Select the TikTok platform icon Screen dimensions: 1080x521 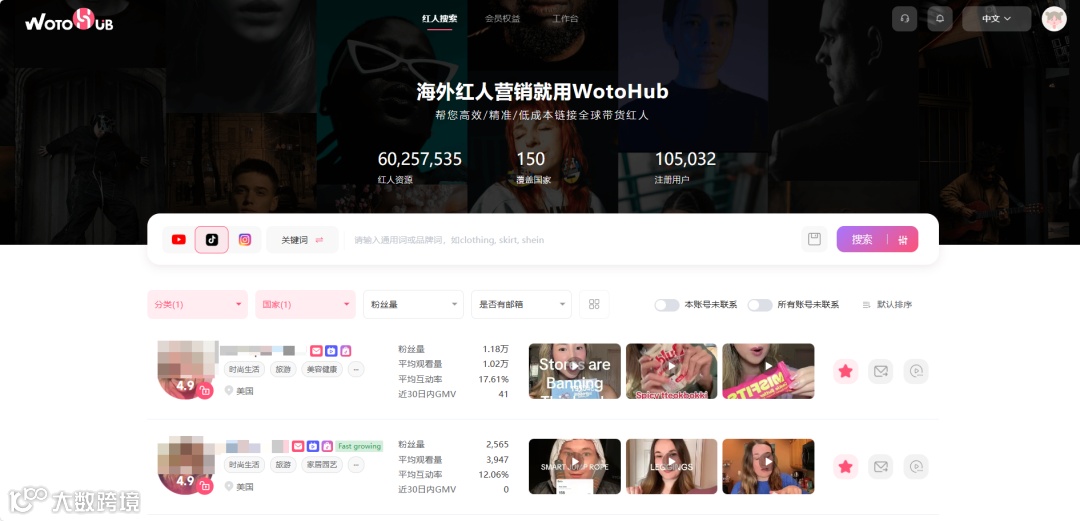pyautogui.click(x=211, y=240)
